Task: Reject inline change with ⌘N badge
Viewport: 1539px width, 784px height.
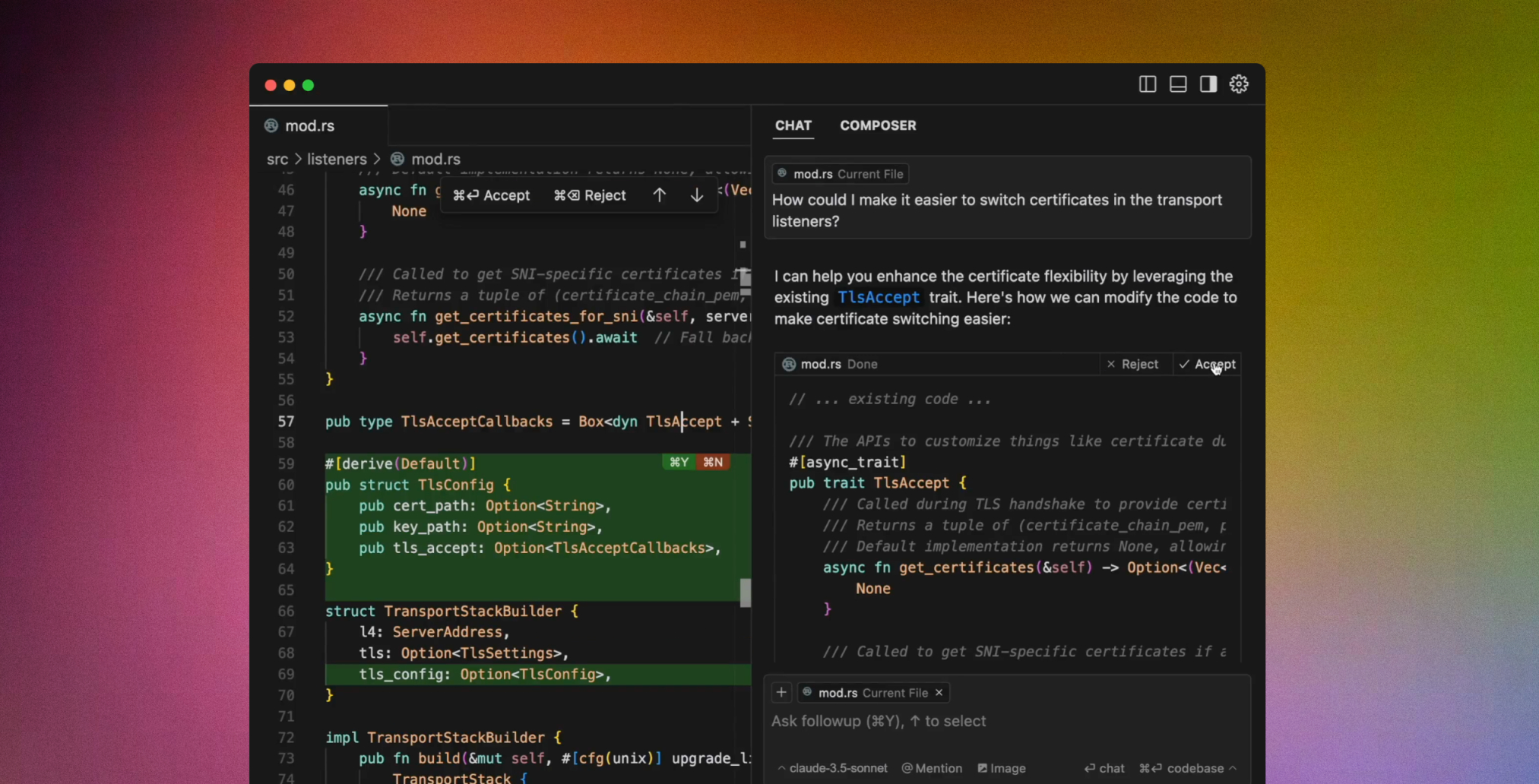Action: (713, 462)
